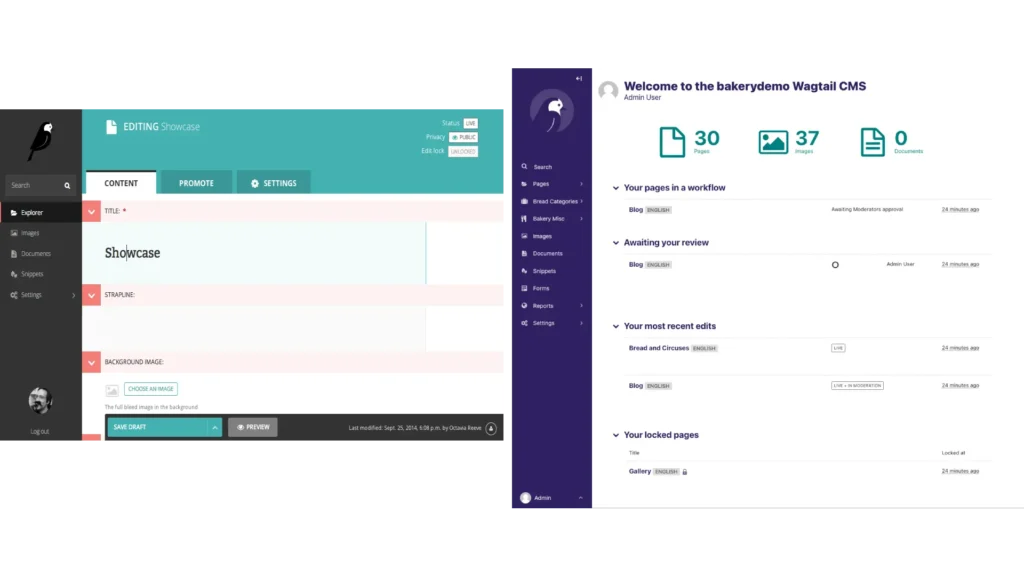Viewport: 1024px width, 576px height.
Task: Collapse the purple sidebar with arrow icon
Action: tap(578, 78)
